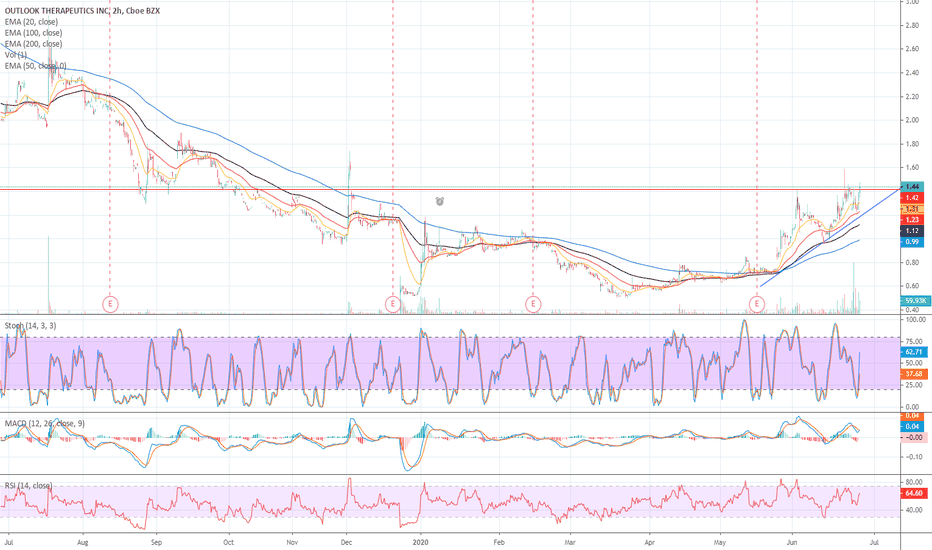932x550 pixels.
Task: Click the 1.44 current price label
Action: pyautogui.click(x=912, y=187)
